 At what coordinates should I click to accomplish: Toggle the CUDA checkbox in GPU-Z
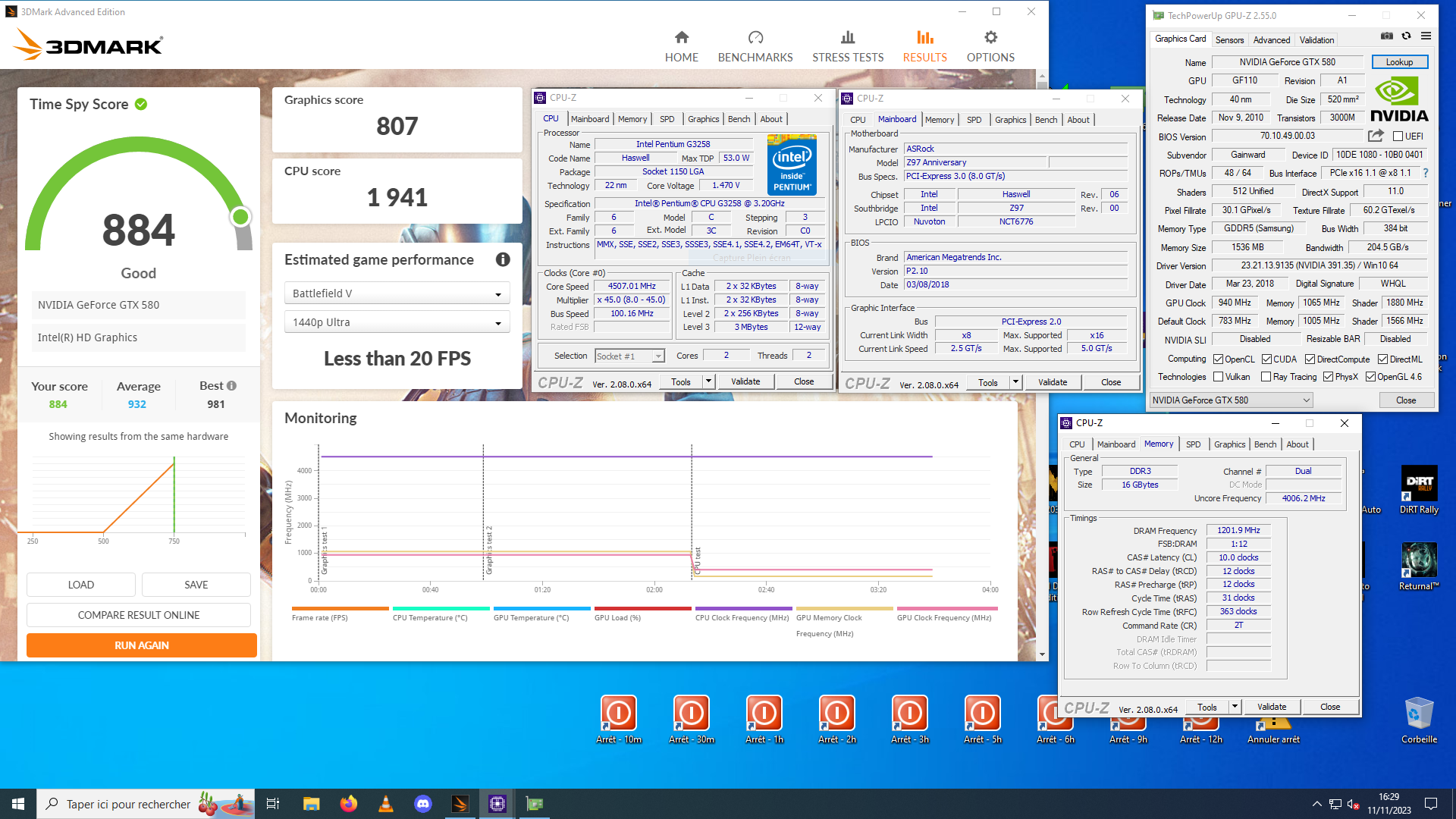pyautogui.click(x=1266, y=359)
